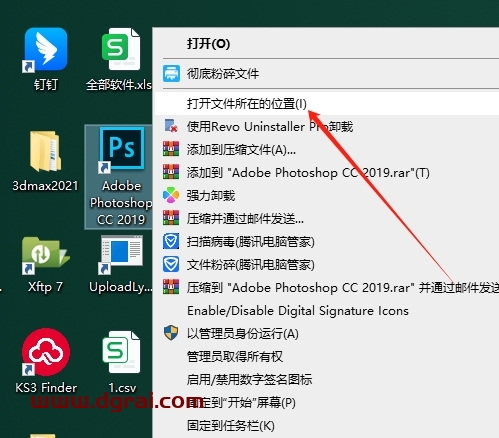The height and width of the screenshot is (438, 499).
Task: Choose 压缩并通过邮件发送... entry
Action: 245,219
